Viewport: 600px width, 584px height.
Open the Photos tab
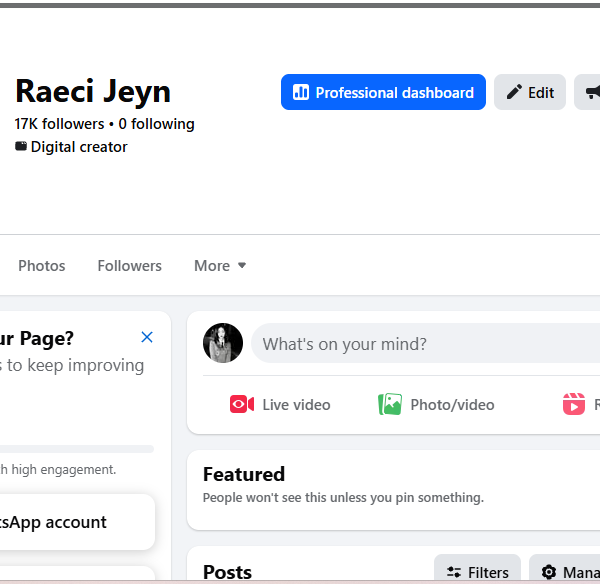point(42,266)
